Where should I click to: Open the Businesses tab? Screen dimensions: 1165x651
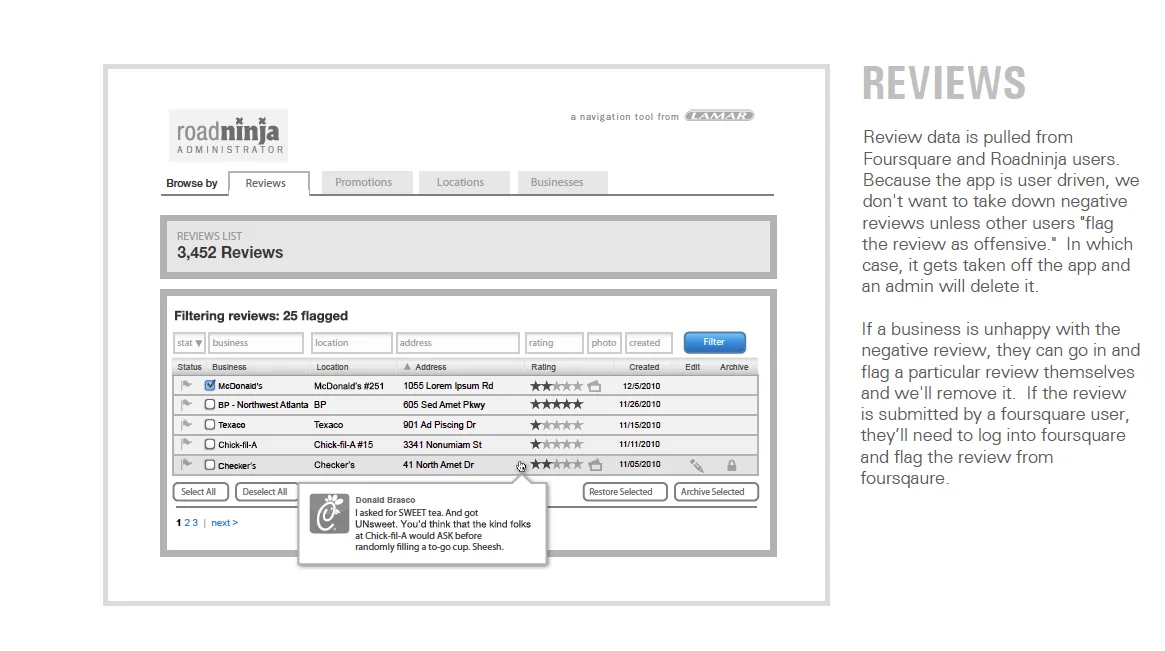(561, 182)
